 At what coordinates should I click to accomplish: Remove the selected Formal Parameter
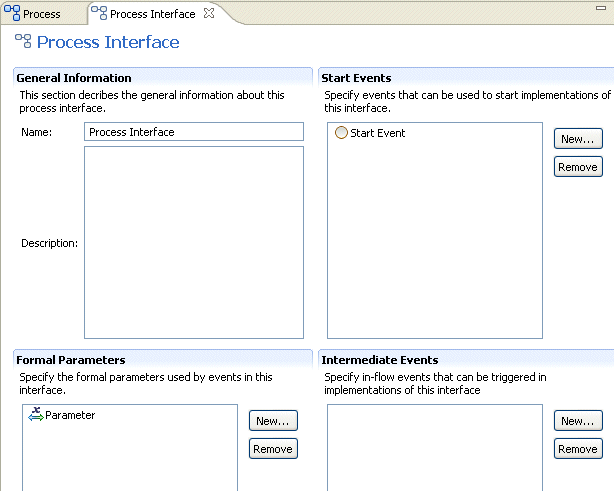pos(273,449)
